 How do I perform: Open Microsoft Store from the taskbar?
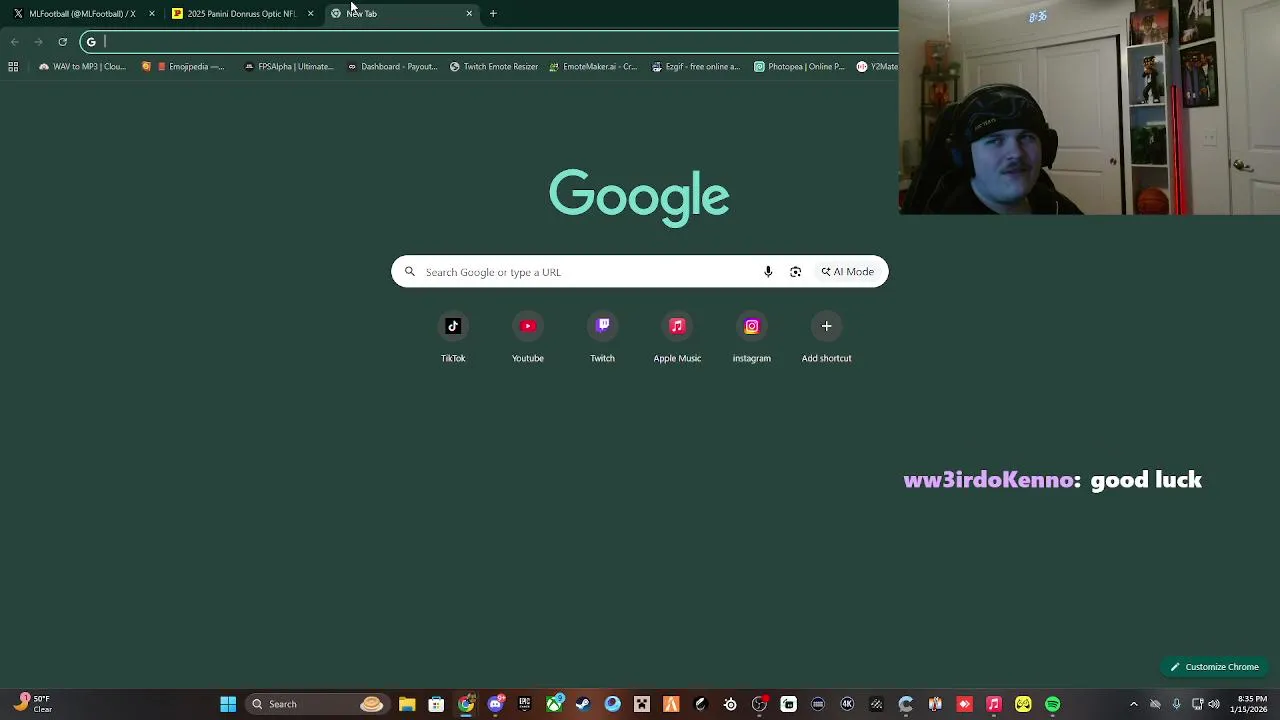click(x=436, y=704)
